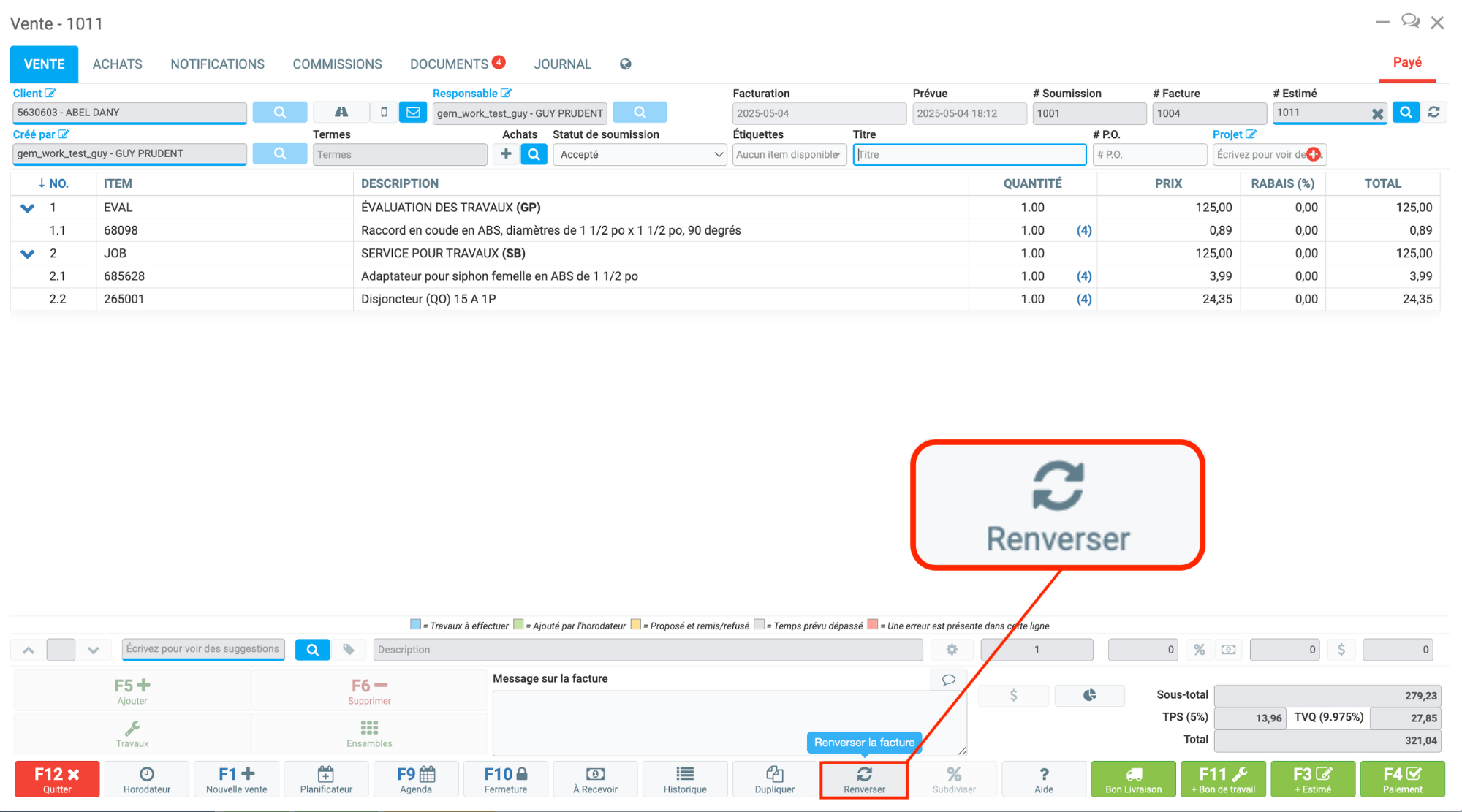Screen dimensions: 1462x812
Task: Switch to the ACHATS tab
Action: (117, 64)
